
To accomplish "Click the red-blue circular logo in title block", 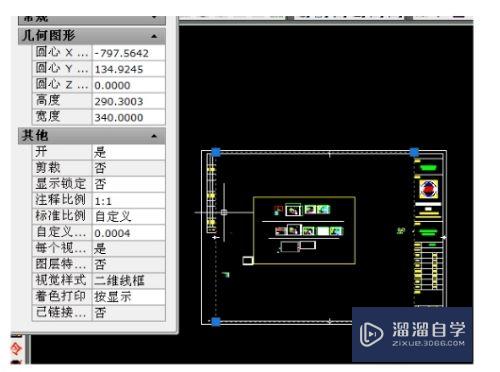I will [x=429, y=189].
